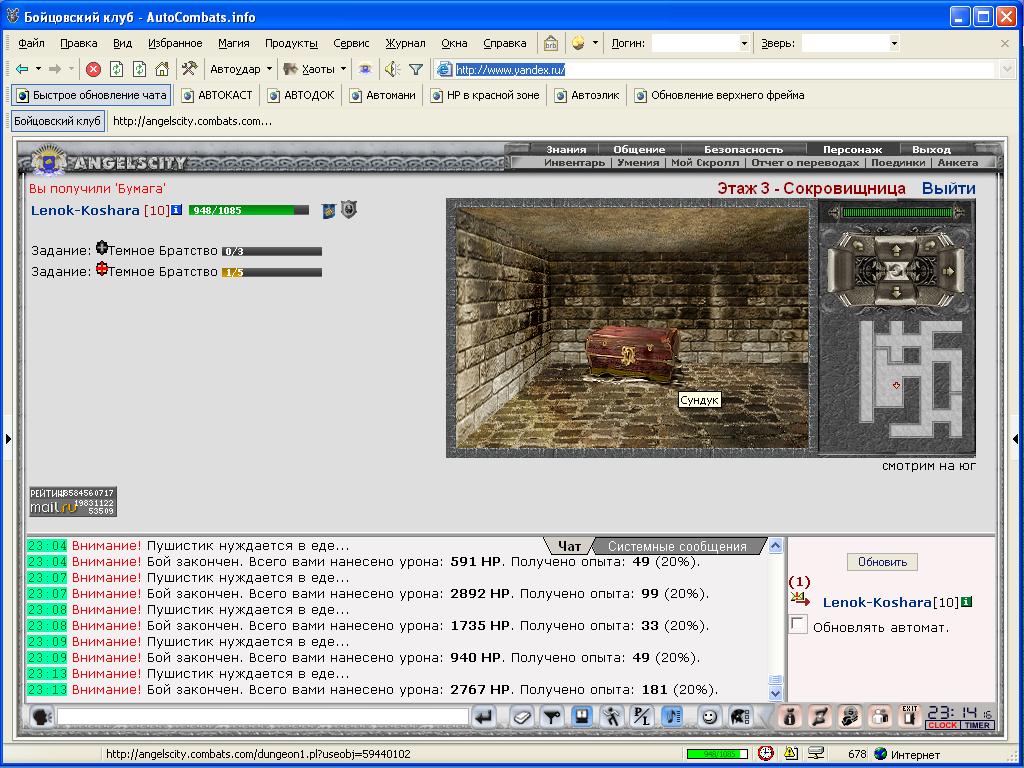Click the eraser clear chat icon
Image resolution: width=1024 pixels, height=768 pixels.
point(522,717)
